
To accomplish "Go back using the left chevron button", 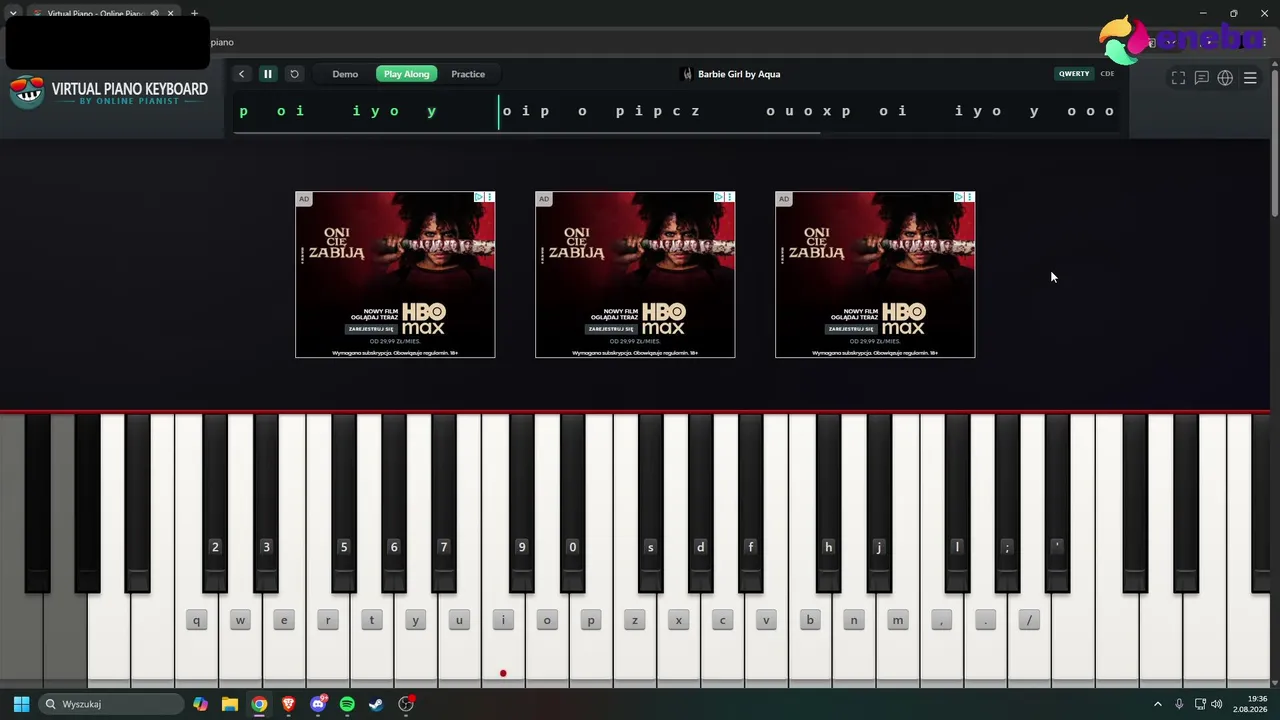I will pos(241,74).
